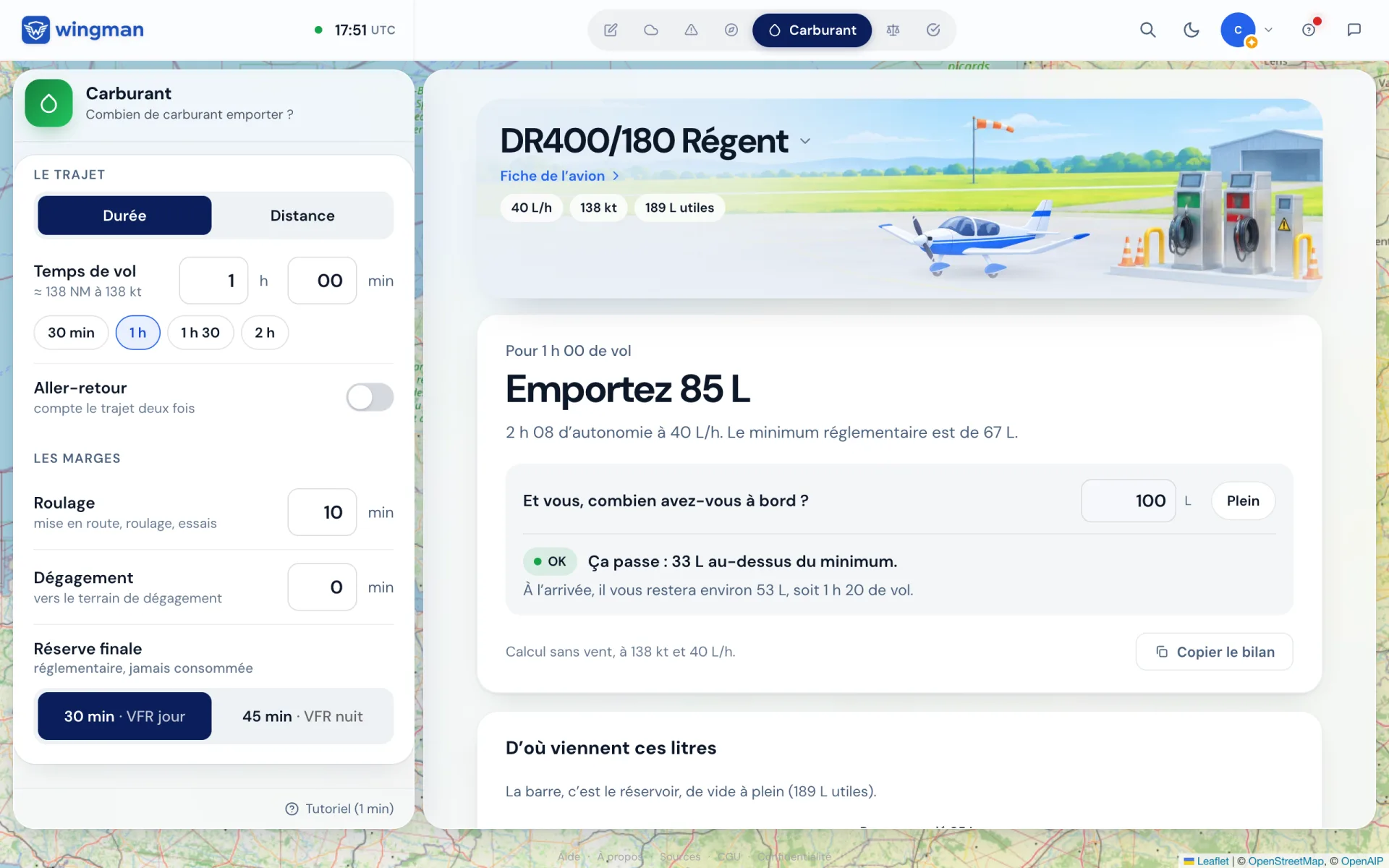
Task: Click the green Carburant droplet icon
Action: coord(48,103)
